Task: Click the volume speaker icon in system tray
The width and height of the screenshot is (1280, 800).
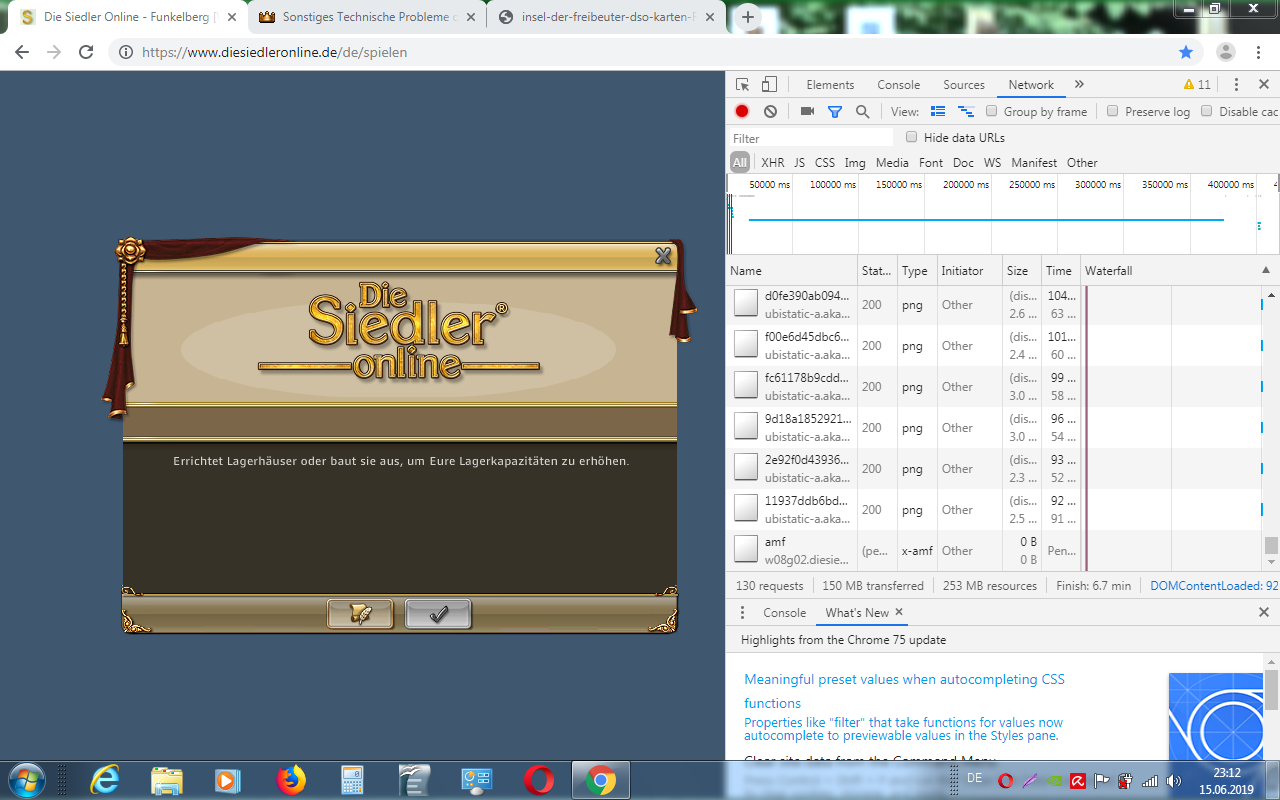Action: 1173,780
